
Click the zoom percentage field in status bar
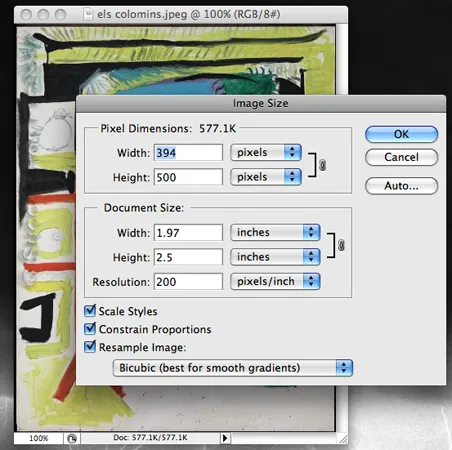click(x=39, y=438)
